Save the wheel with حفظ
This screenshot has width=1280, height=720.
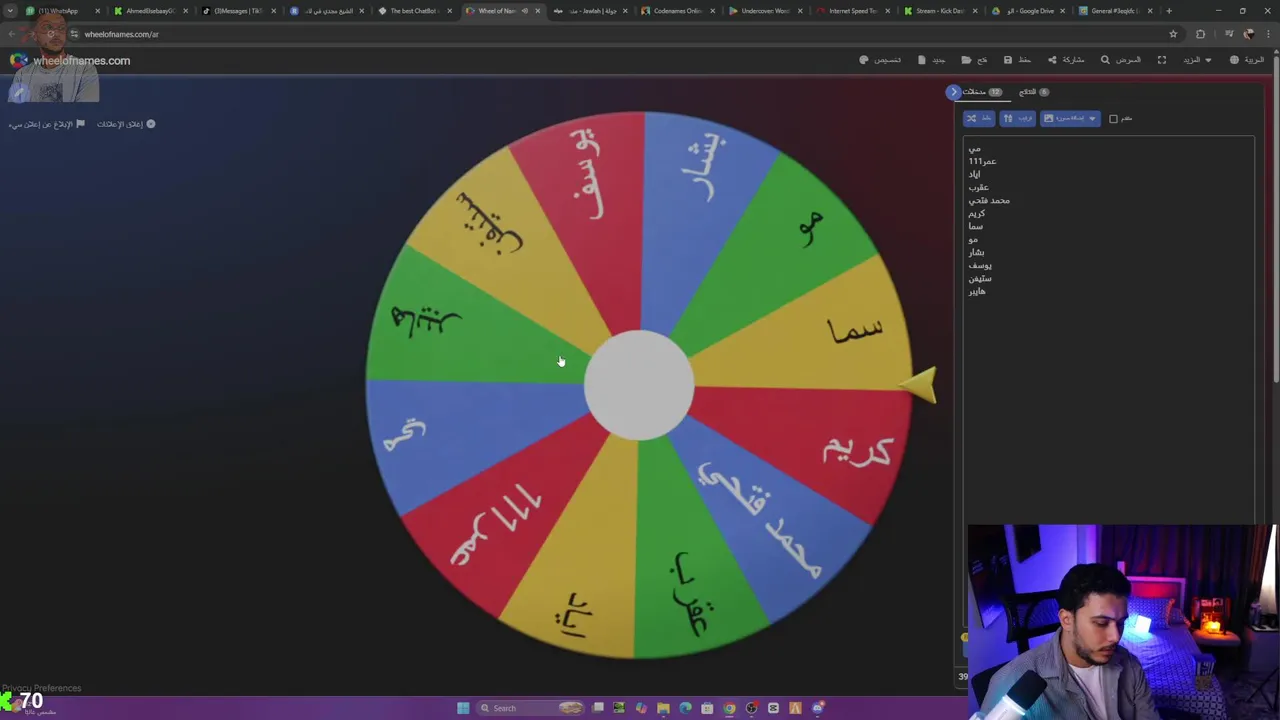1017,60
